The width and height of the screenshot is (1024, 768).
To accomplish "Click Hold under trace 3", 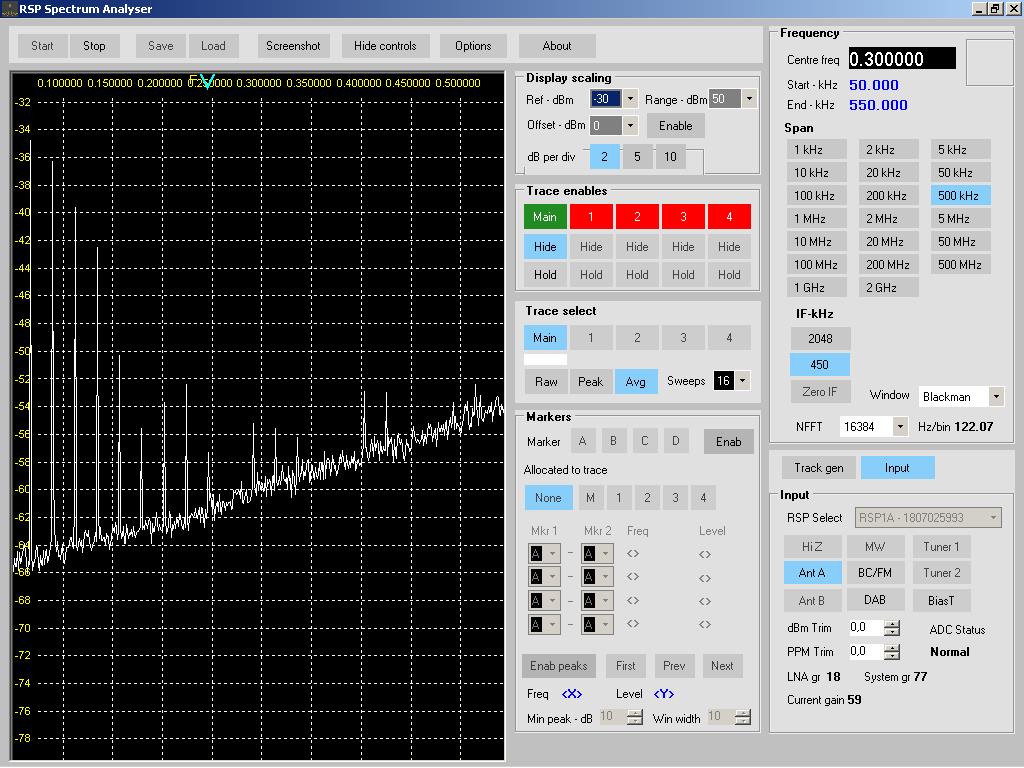I will click(683, 275).
